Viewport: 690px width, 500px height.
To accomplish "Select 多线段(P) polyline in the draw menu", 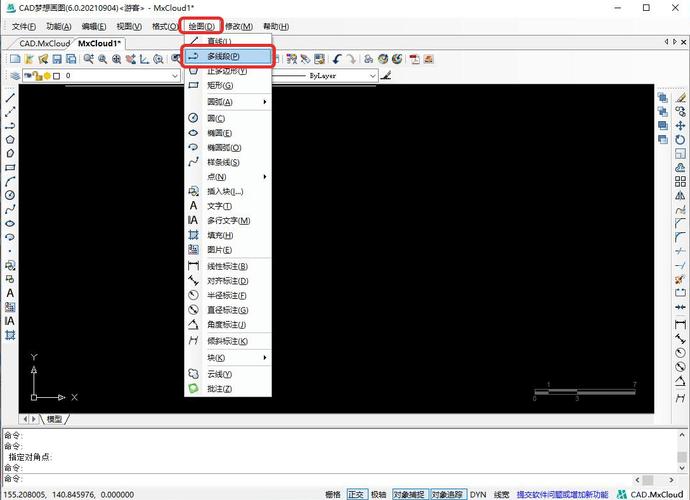I will tap(226, 57).
